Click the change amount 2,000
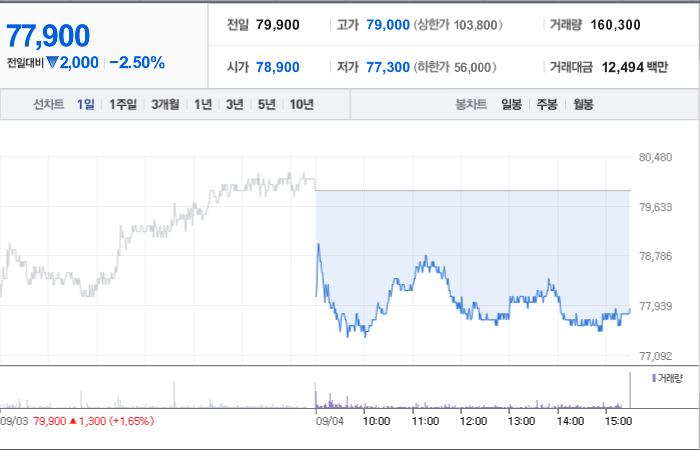The width and height of the screenshot is (700, 450). click(79, 63)
